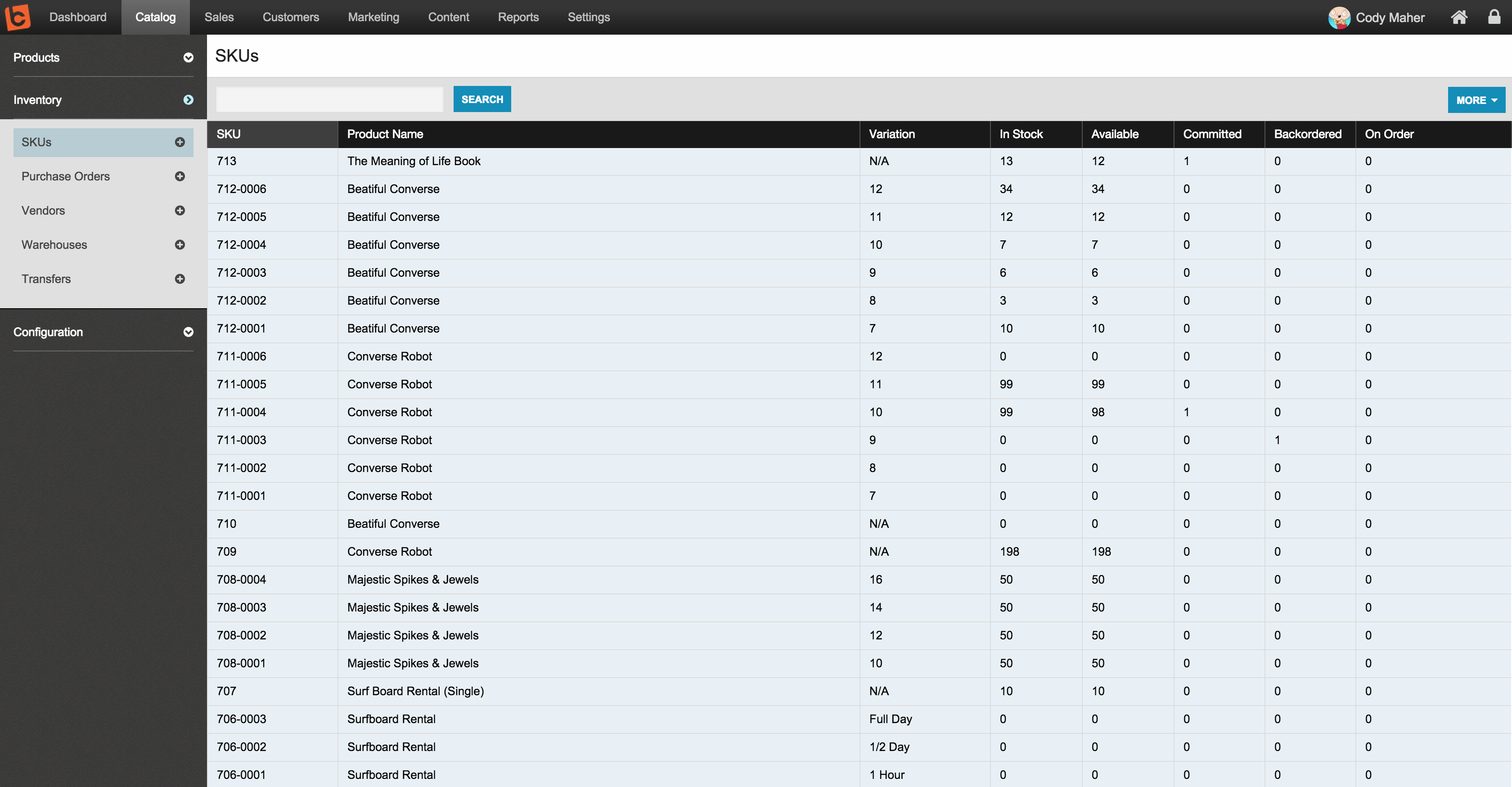Expand the Configuration sidebar section

click(x=188, y=332)
